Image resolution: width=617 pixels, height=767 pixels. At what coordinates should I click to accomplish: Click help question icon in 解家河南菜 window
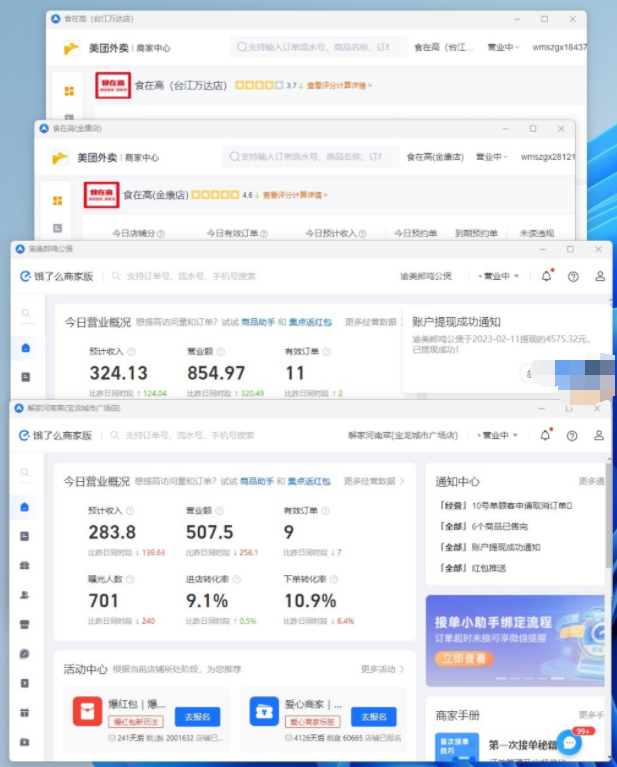572,435
